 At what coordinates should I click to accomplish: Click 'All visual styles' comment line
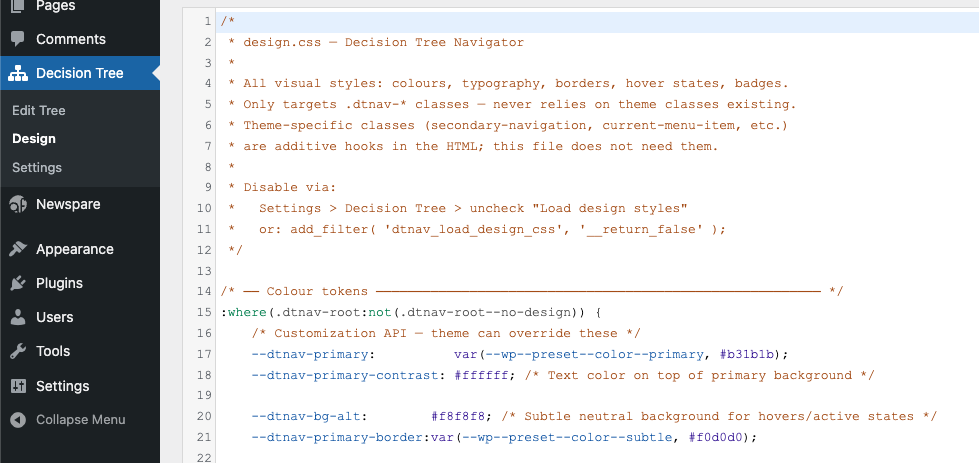point(516,84)
